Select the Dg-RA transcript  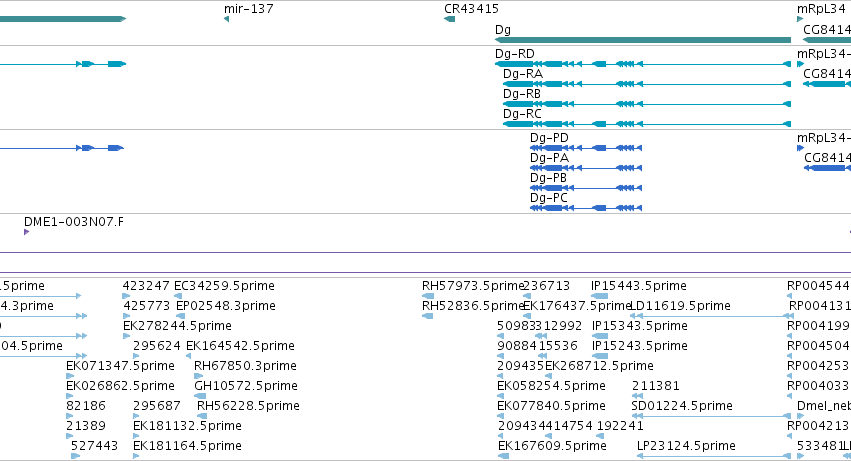(647, 84)
